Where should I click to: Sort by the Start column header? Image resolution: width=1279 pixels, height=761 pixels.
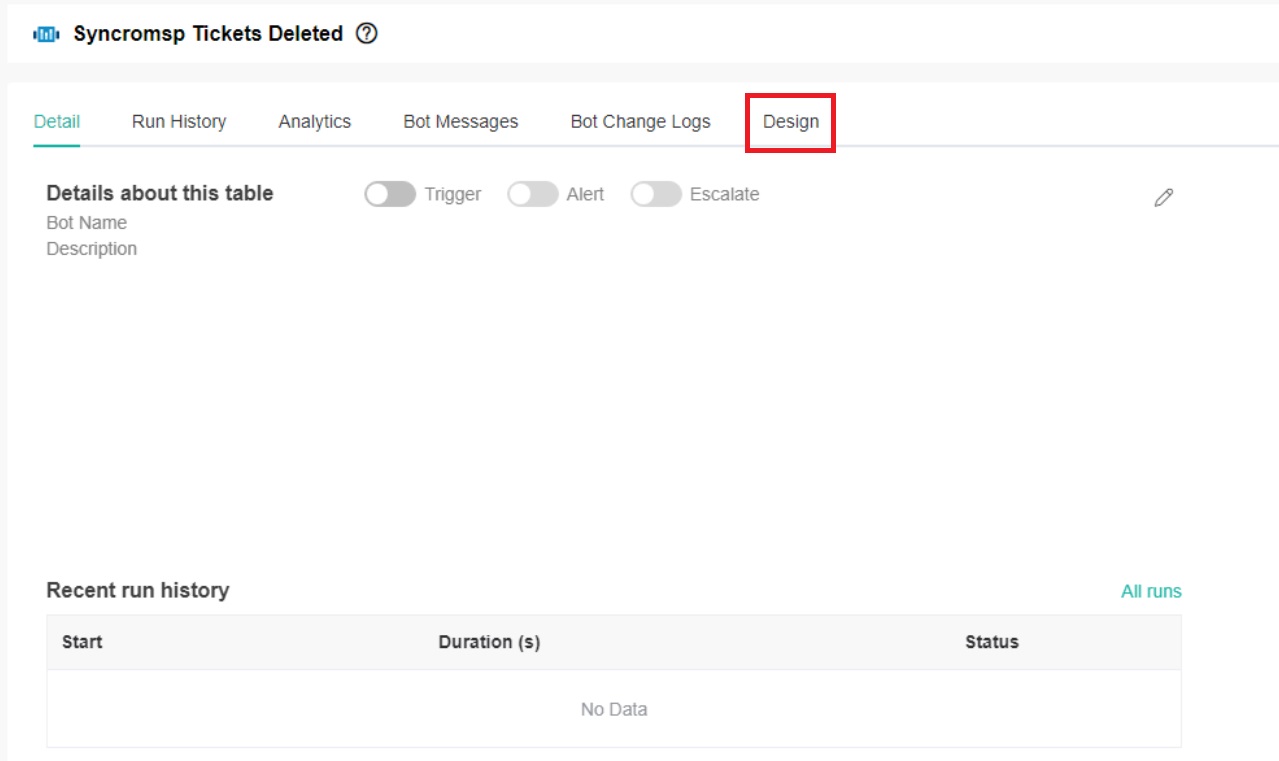click(x=81, y=642)
